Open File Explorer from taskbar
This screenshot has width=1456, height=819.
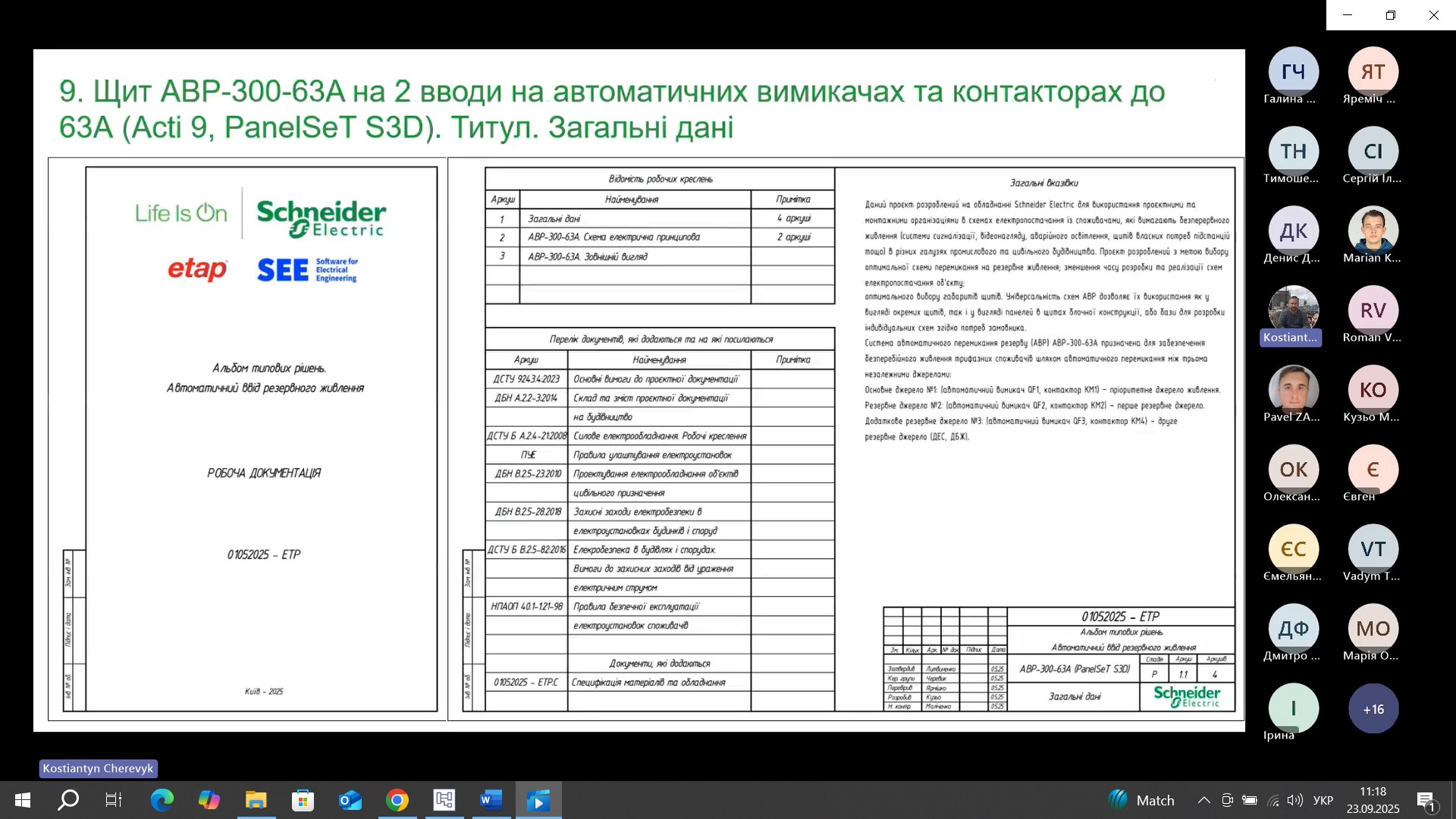(x=256, y=800)
